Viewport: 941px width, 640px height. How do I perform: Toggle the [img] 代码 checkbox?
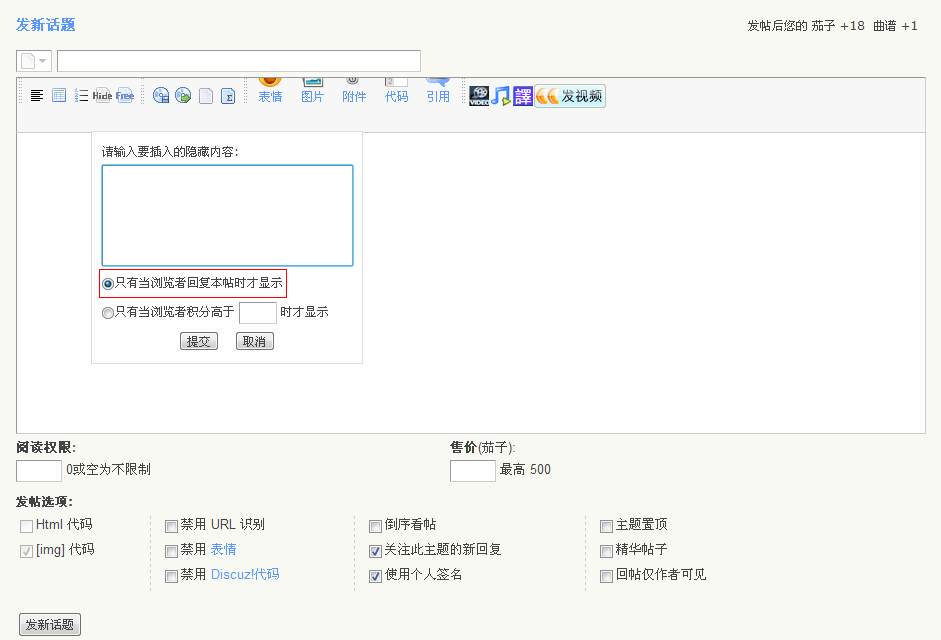(x=26, y=551)
